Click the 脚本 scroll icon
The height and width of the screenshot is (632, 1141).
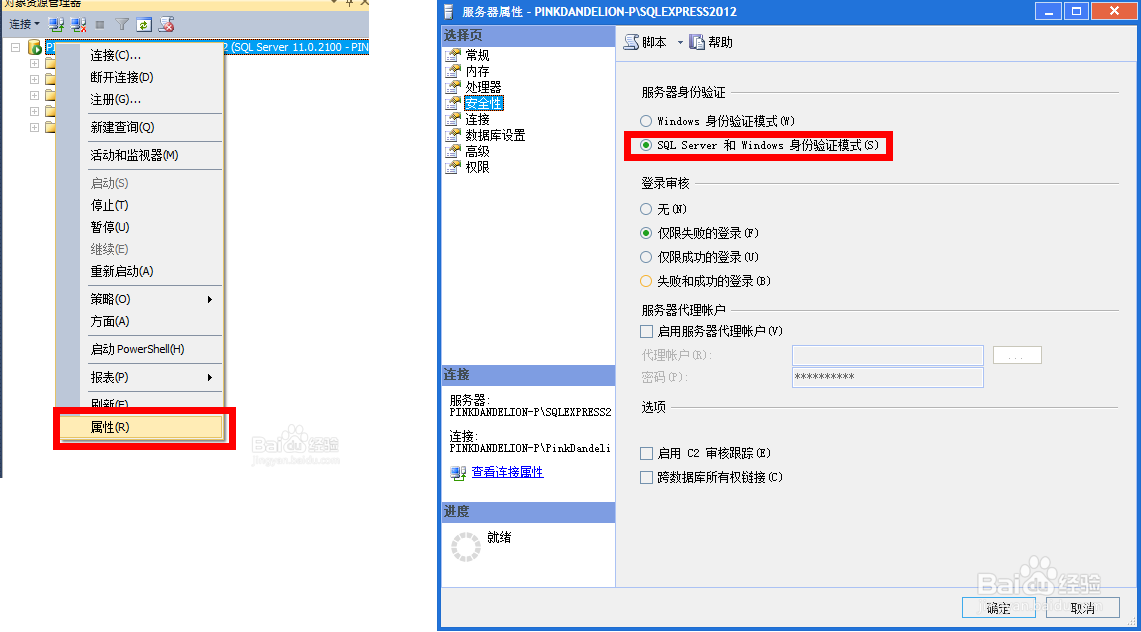(x=631, y=42)
